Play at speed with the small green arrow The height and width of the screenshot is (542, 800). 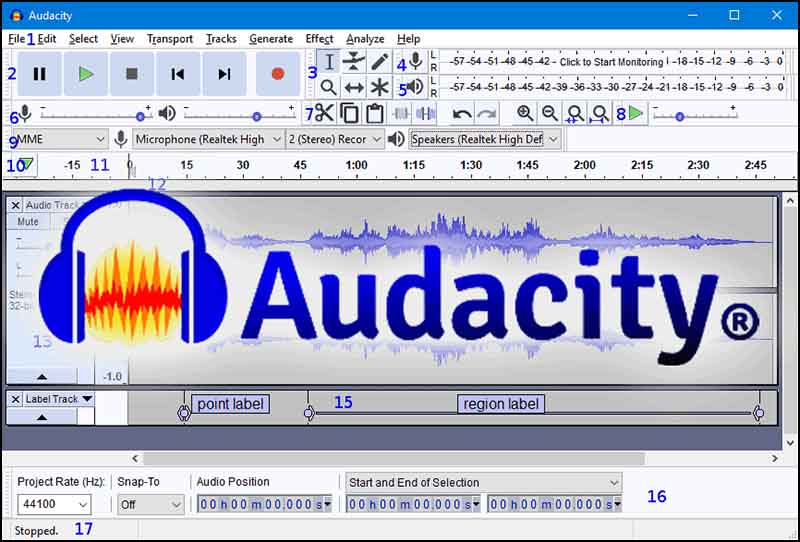[636, 113]
